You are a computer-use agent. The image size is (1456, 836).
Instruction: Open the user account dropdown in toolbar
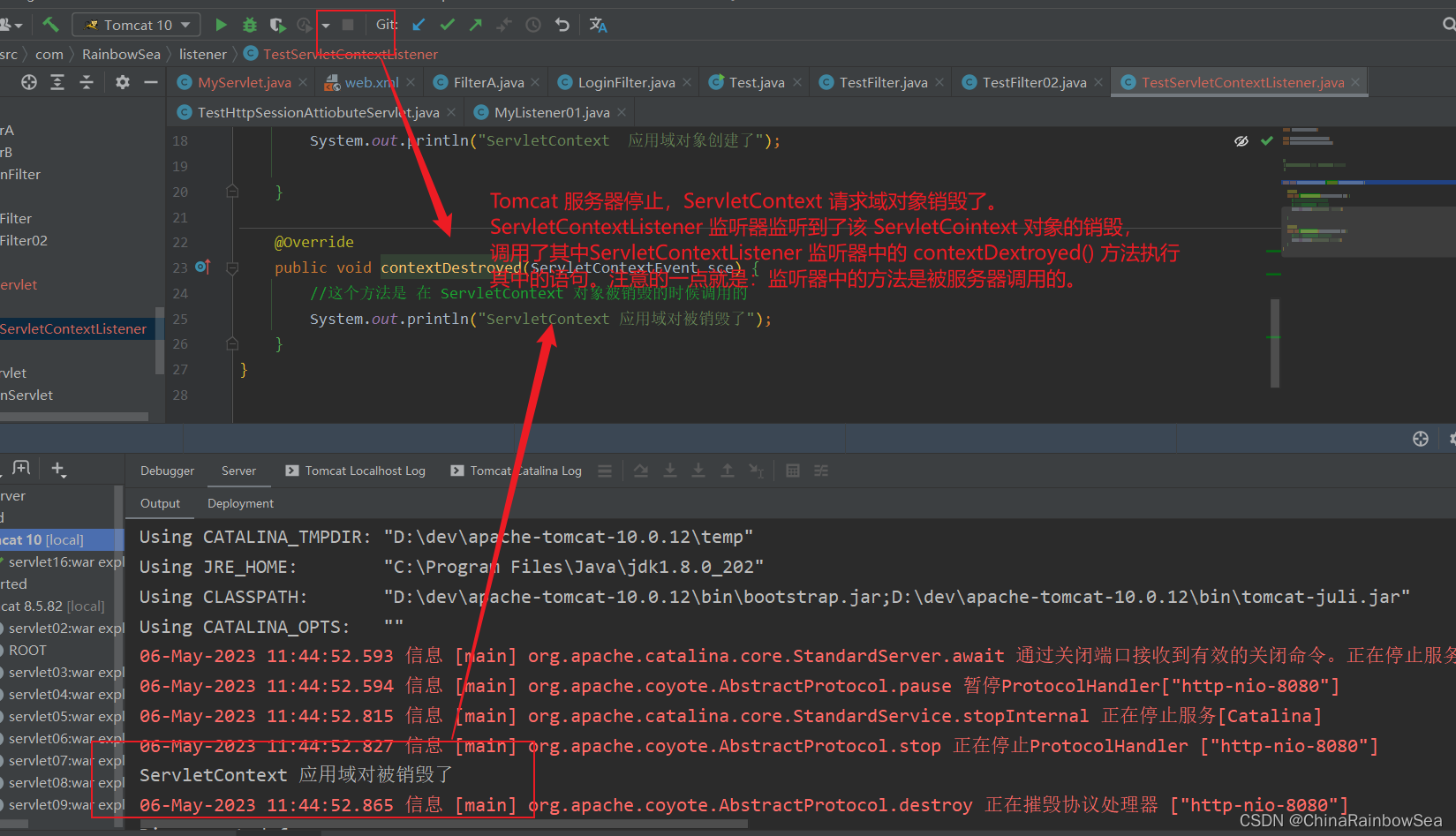[11, 25]
